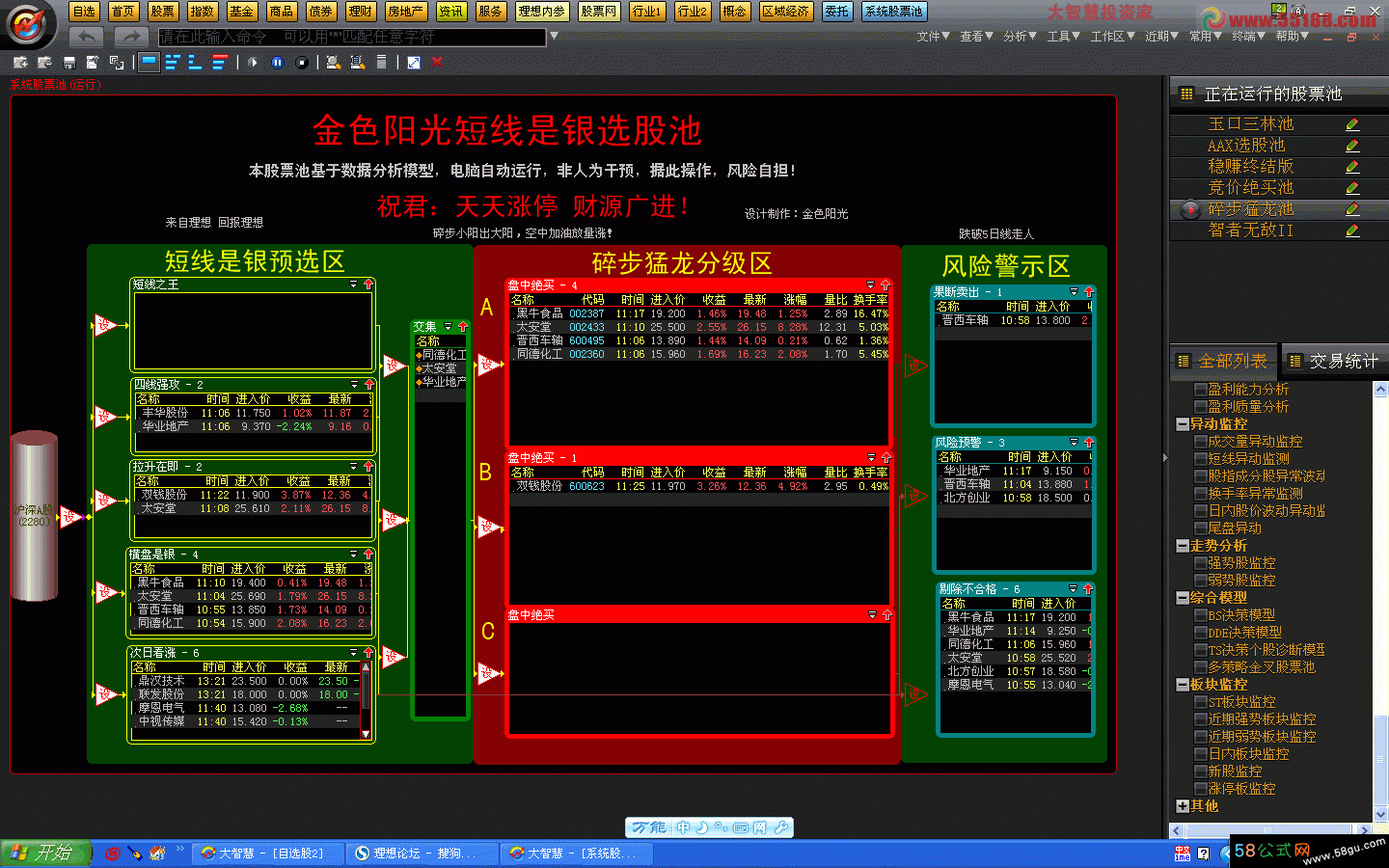Click the save (floppy disk) toolbar icon

[x=69, y=62]
